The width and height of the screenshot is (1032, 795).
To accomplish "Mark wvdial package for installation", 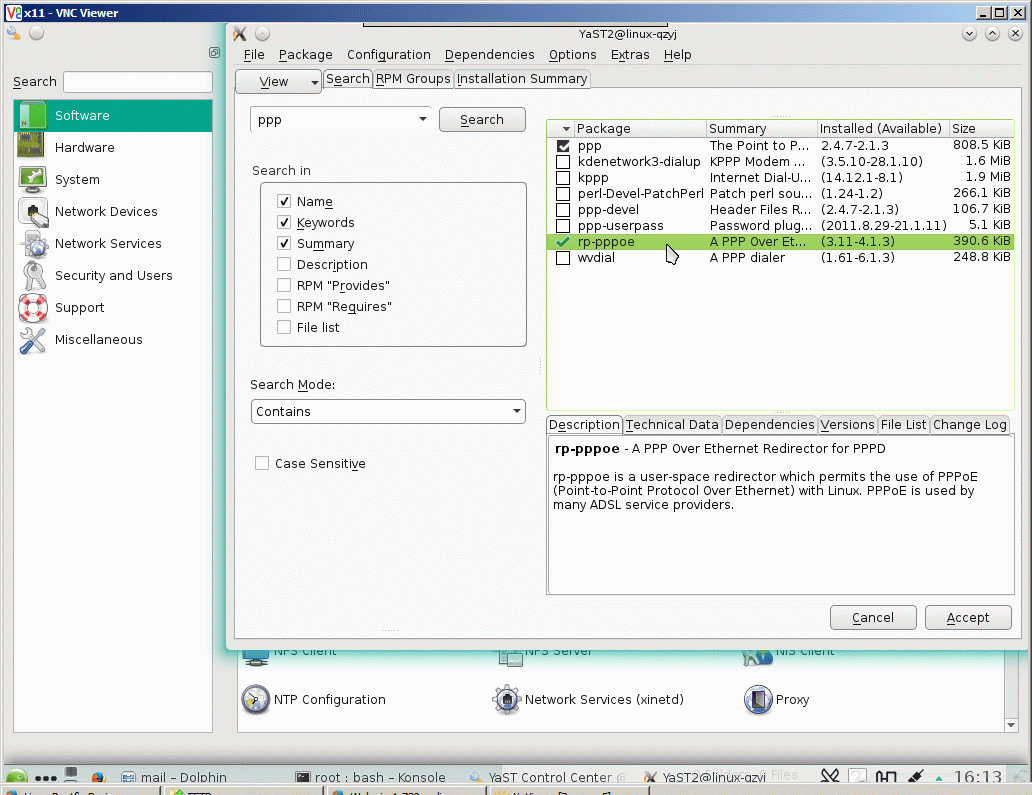I will tap(563, 258).
